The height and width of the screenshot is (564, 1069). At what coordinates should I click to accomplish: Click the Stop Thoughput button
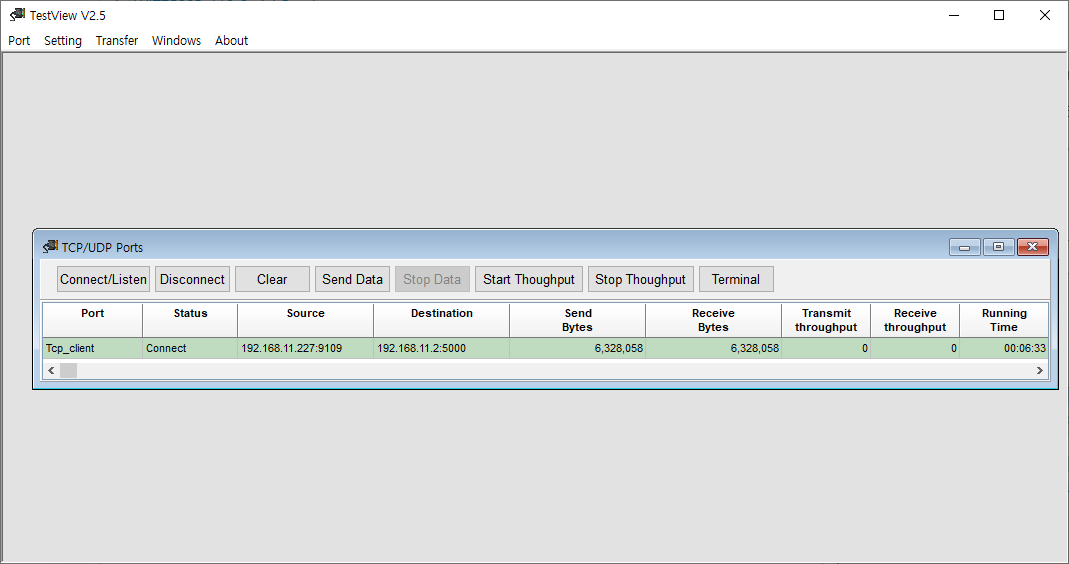[640, 279]
